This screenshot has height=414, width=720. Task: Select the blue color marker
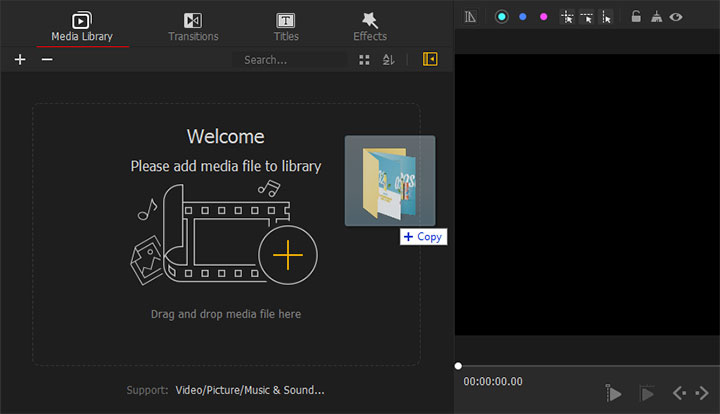[x=522, y=17]
